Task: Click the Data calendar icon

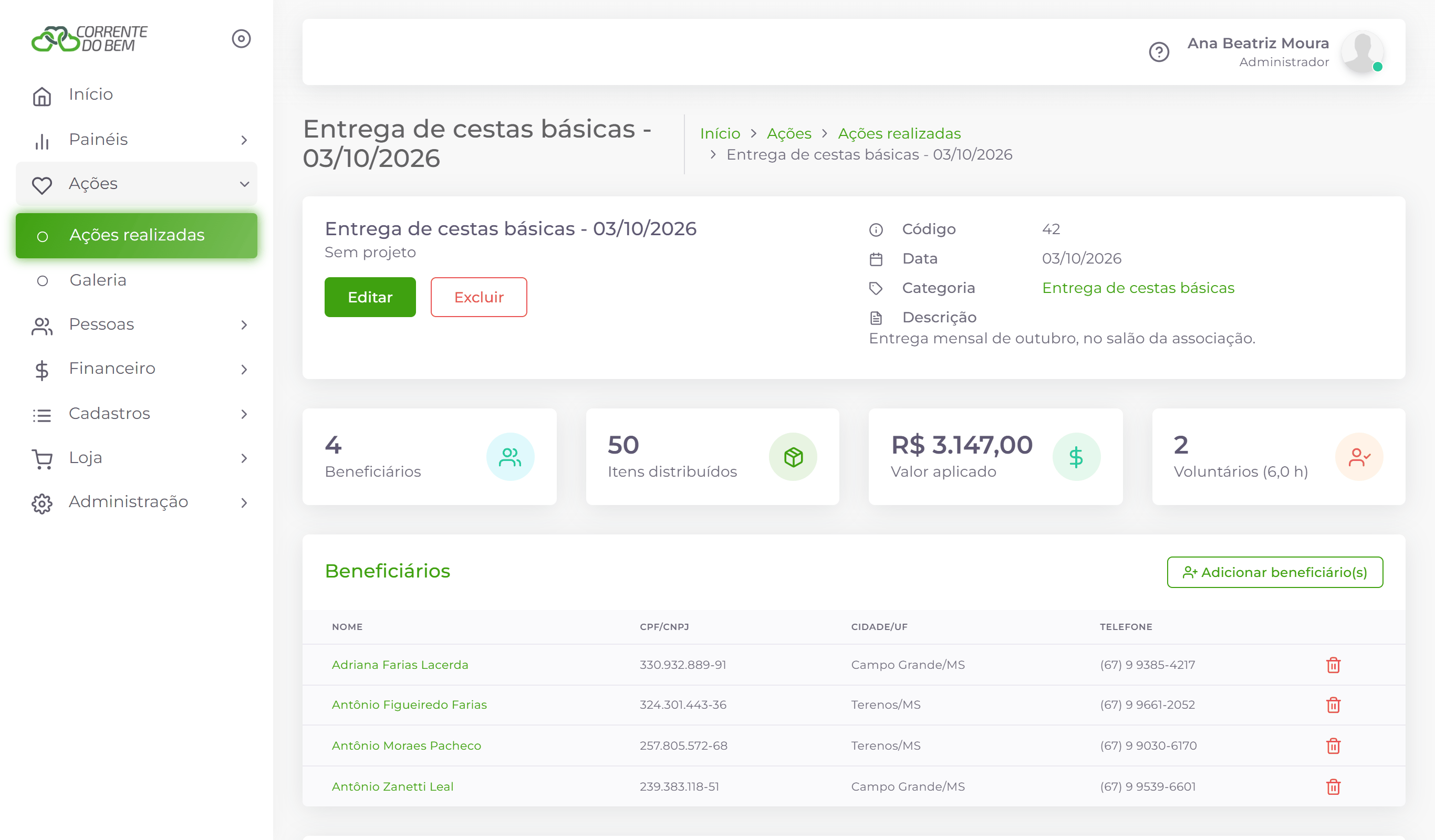Action: point(876,259)
